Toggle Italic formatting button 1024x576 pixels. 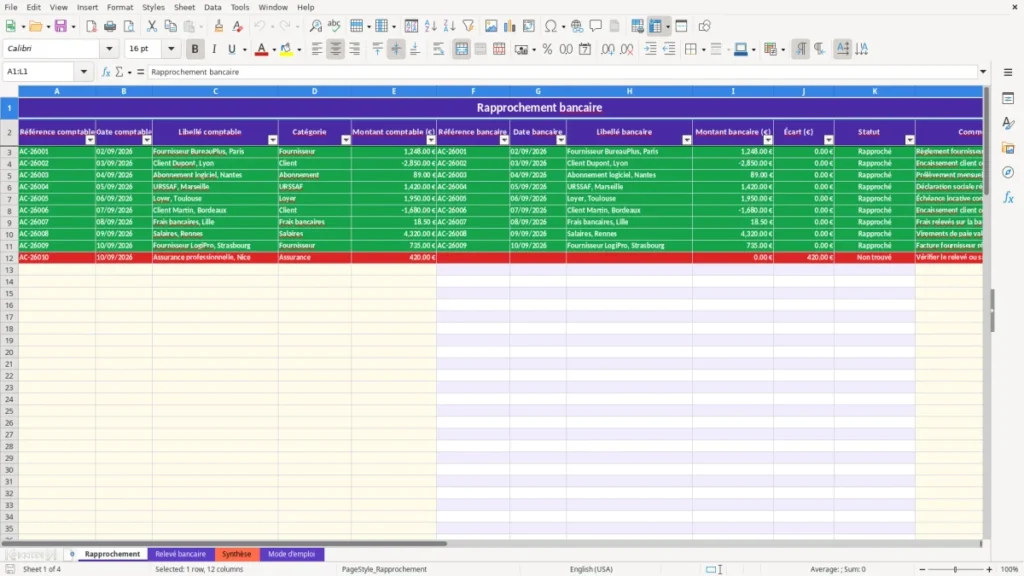pyautogui.click(x=214, y=49)
